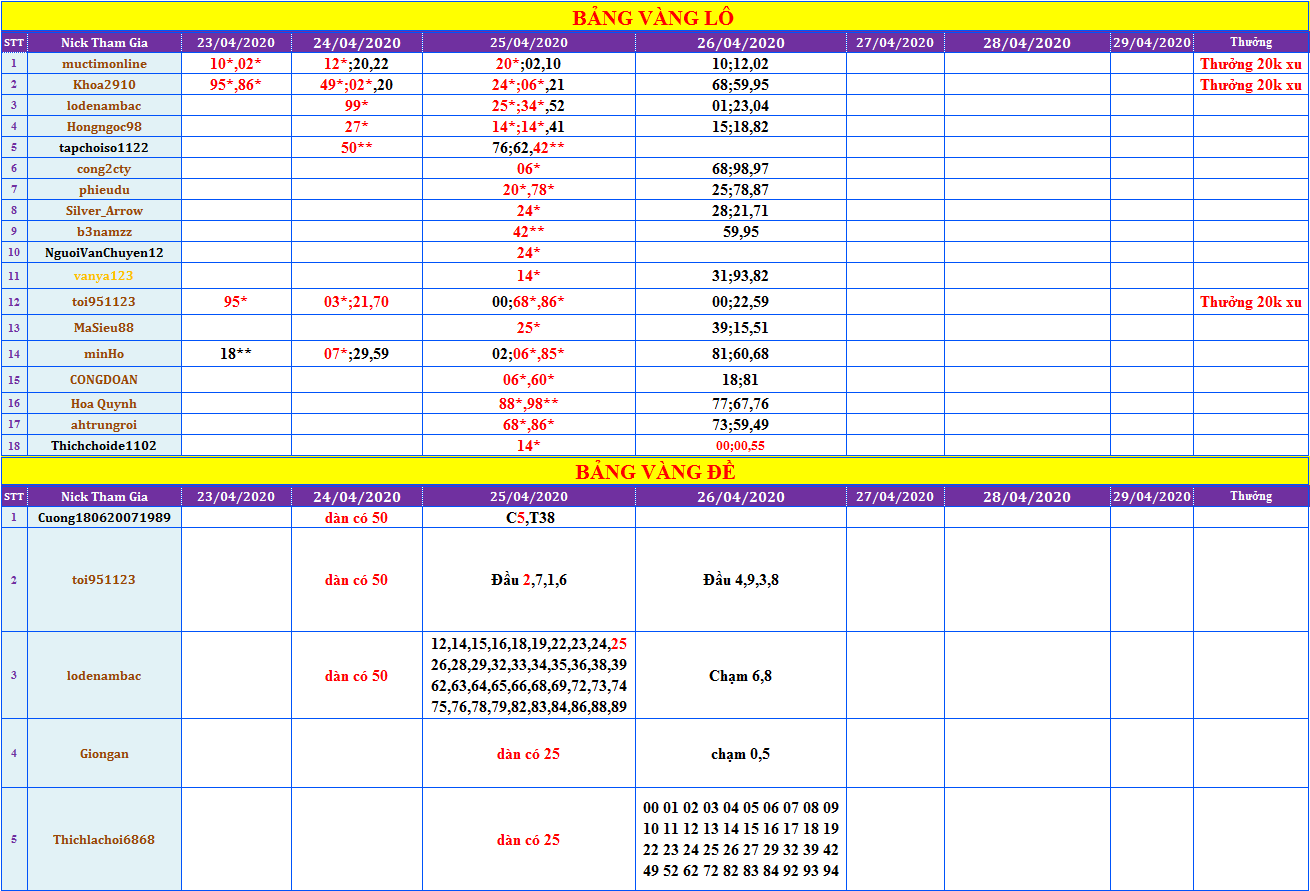Click the BẢNG VÀNG LÔ title banner
The image size is (1310, 891).
pos(653,17)
